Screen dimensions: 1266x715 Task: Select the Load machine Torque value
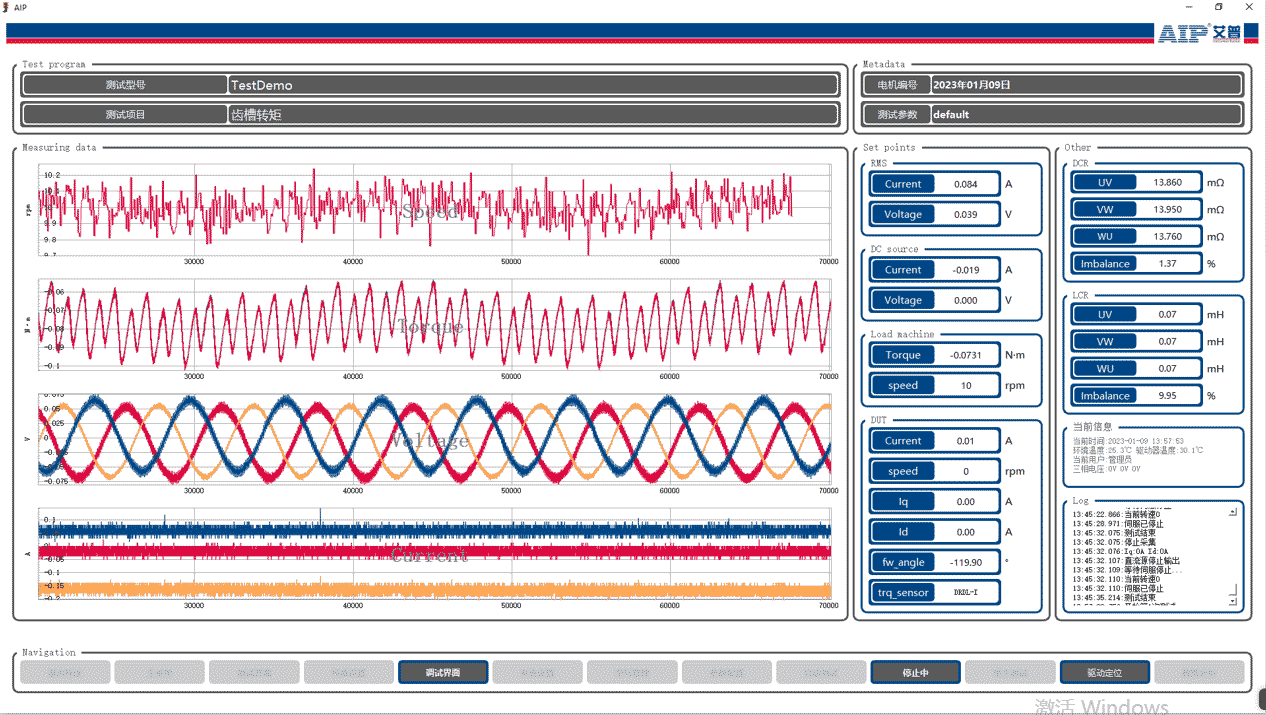click(x=965, y=355)
